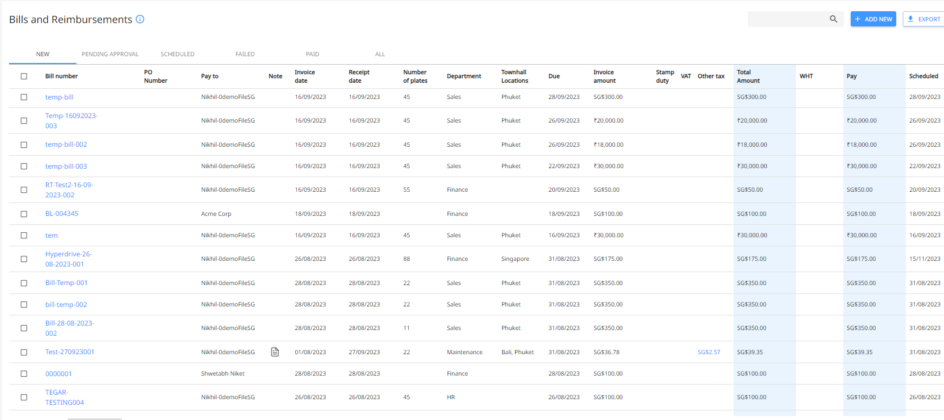Open the note icon on Test-270923001 row
This screenshot has height=420, width=944.
coord(275,352)
